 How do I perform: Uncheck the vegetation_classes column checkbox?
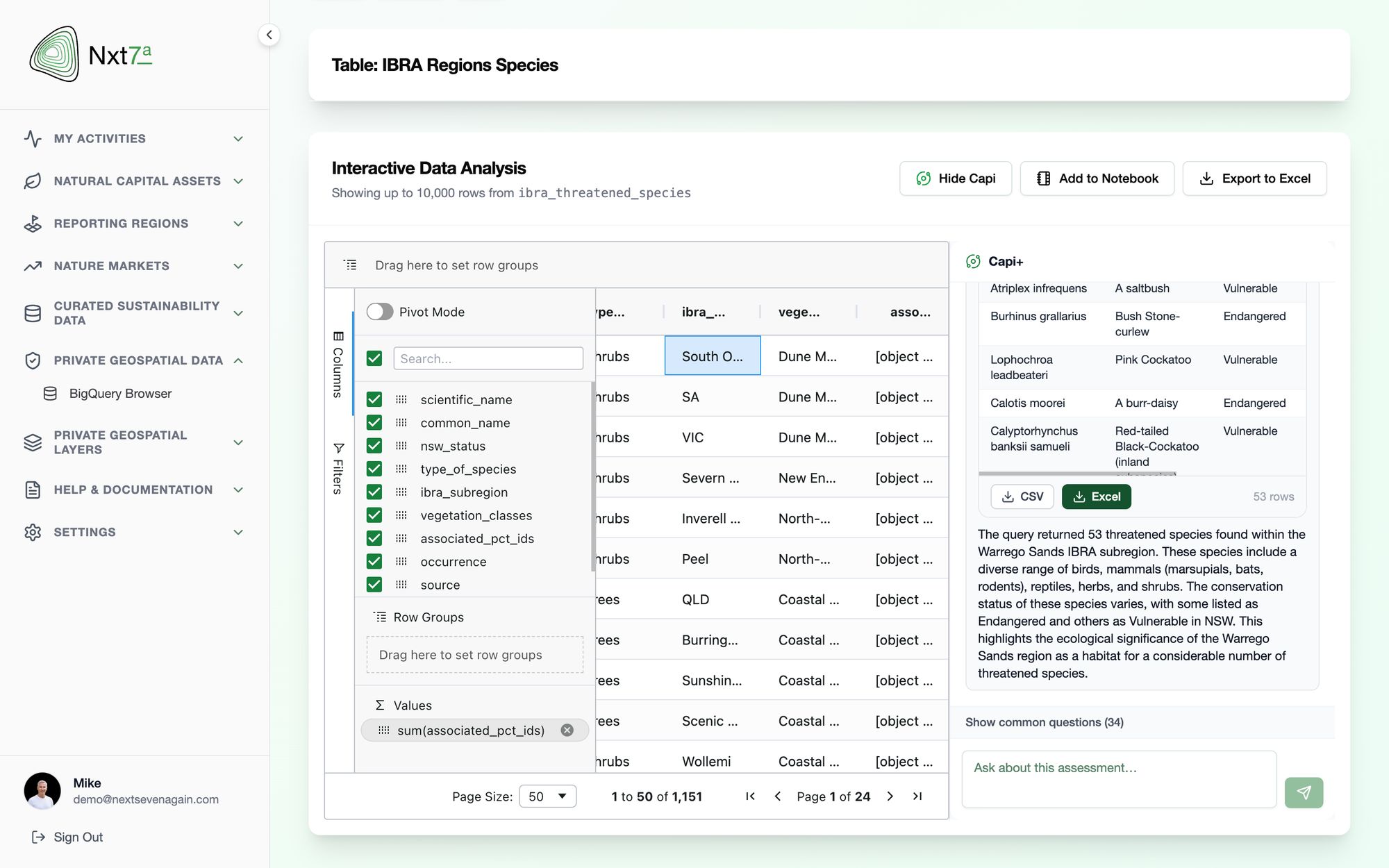pos(374,515)
